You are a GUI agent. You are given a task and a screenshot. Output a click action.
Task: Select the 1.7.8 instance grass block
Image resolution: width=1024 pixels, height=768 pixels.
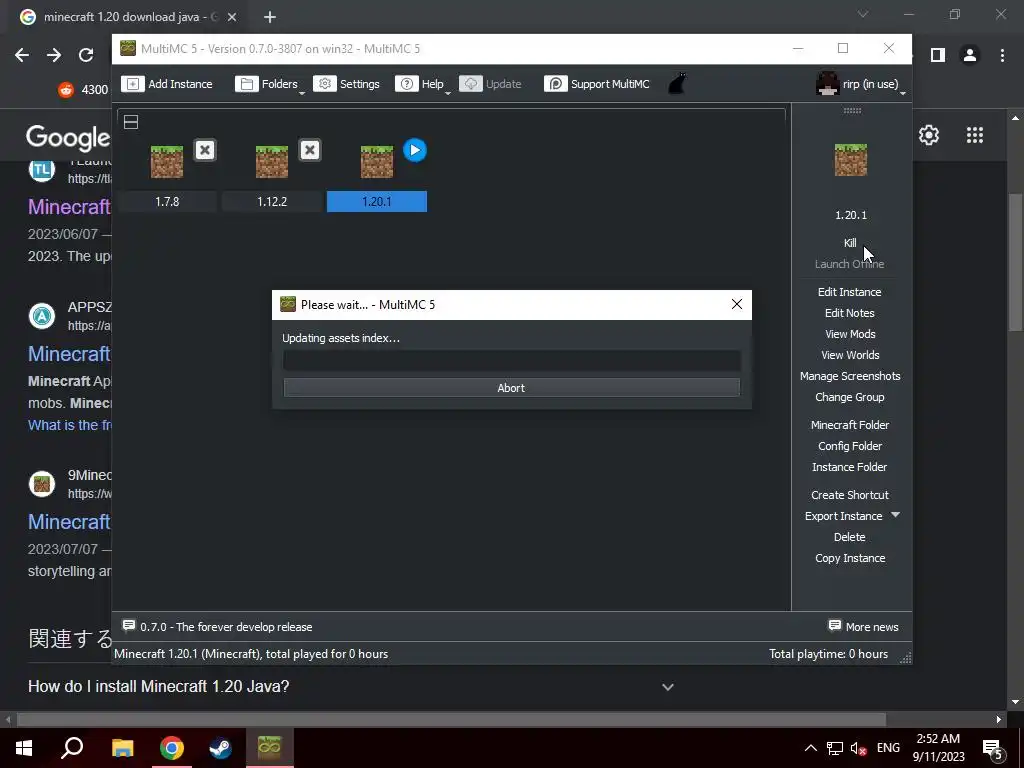167,161
